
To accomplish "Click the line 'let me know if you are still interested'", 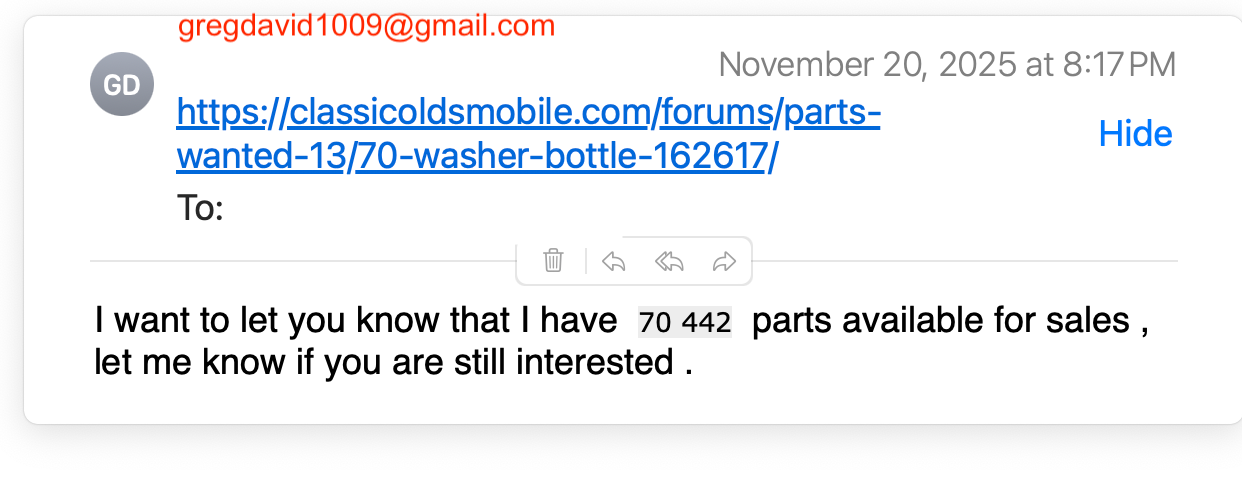I will (x=393, y=362).
